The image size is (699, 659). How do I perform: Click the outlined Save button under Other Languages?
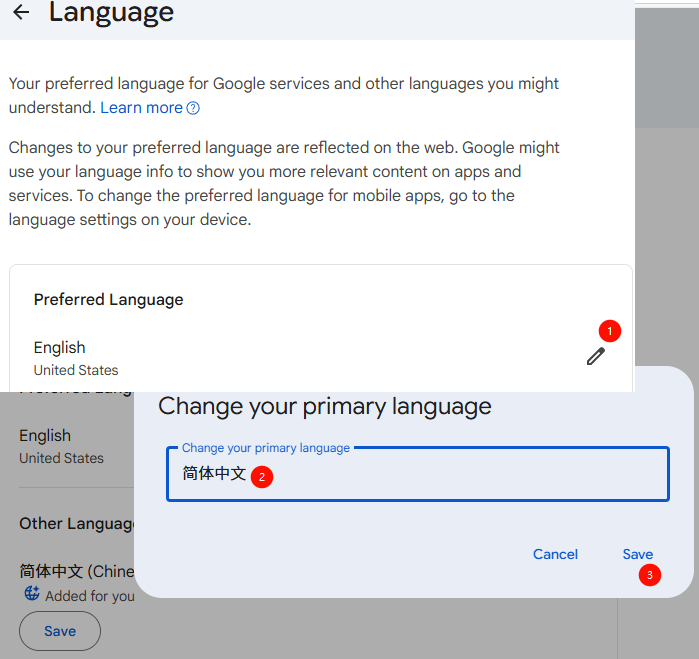(60, 631)
